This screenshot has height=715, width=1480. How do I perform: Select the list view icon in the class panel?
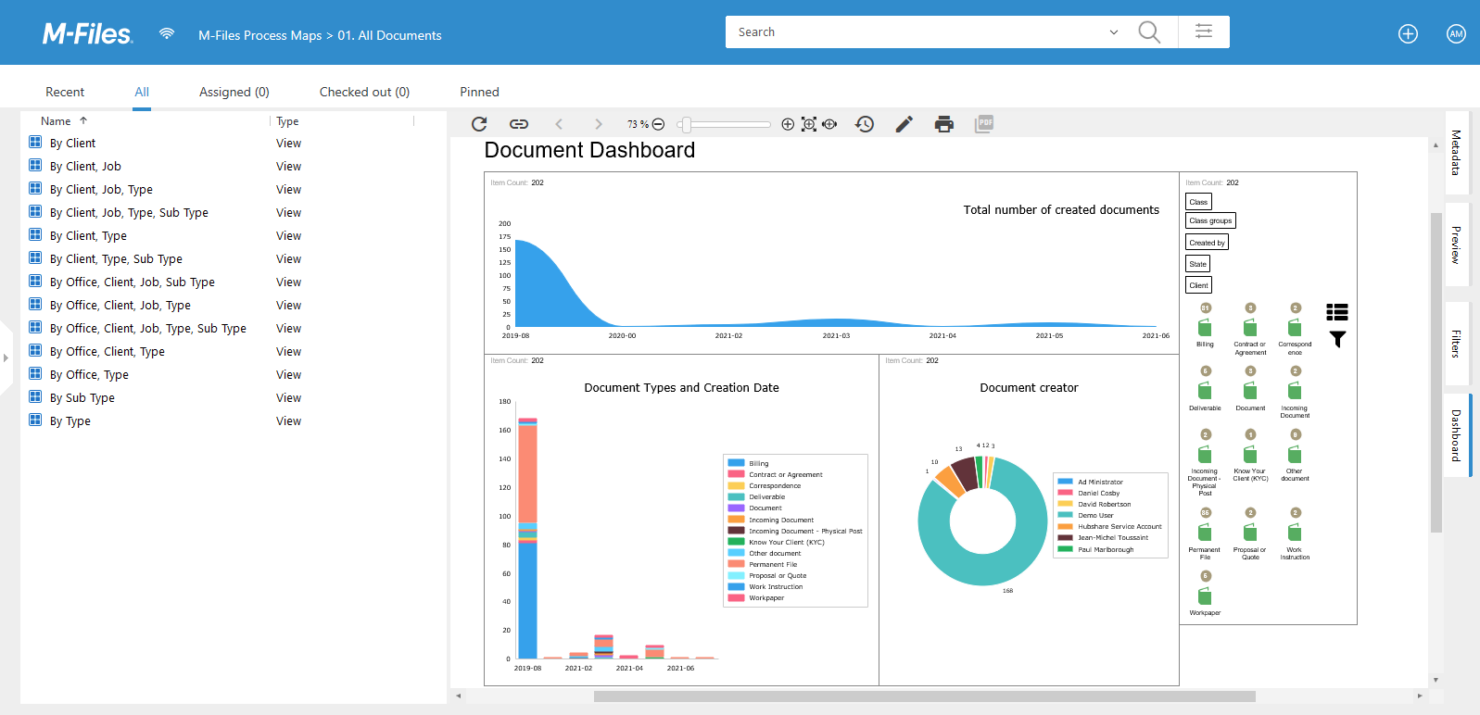pos(1337,311)
